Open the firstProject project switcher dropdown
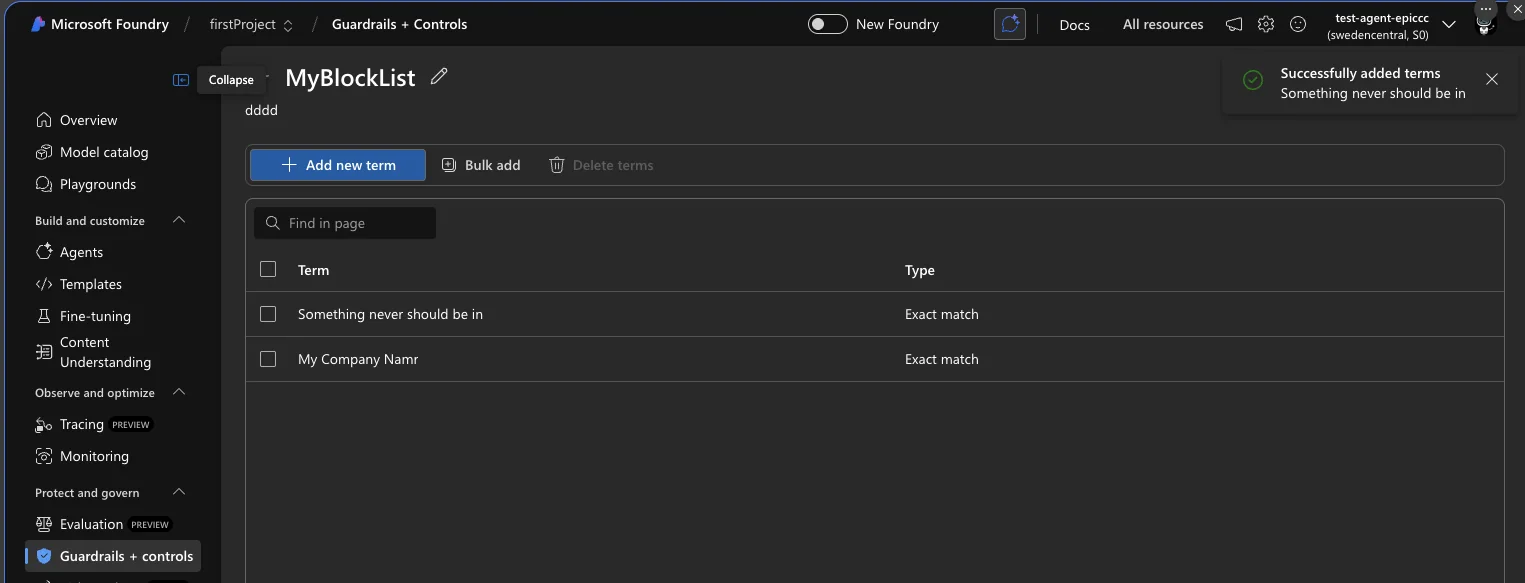 coord(251,24)
